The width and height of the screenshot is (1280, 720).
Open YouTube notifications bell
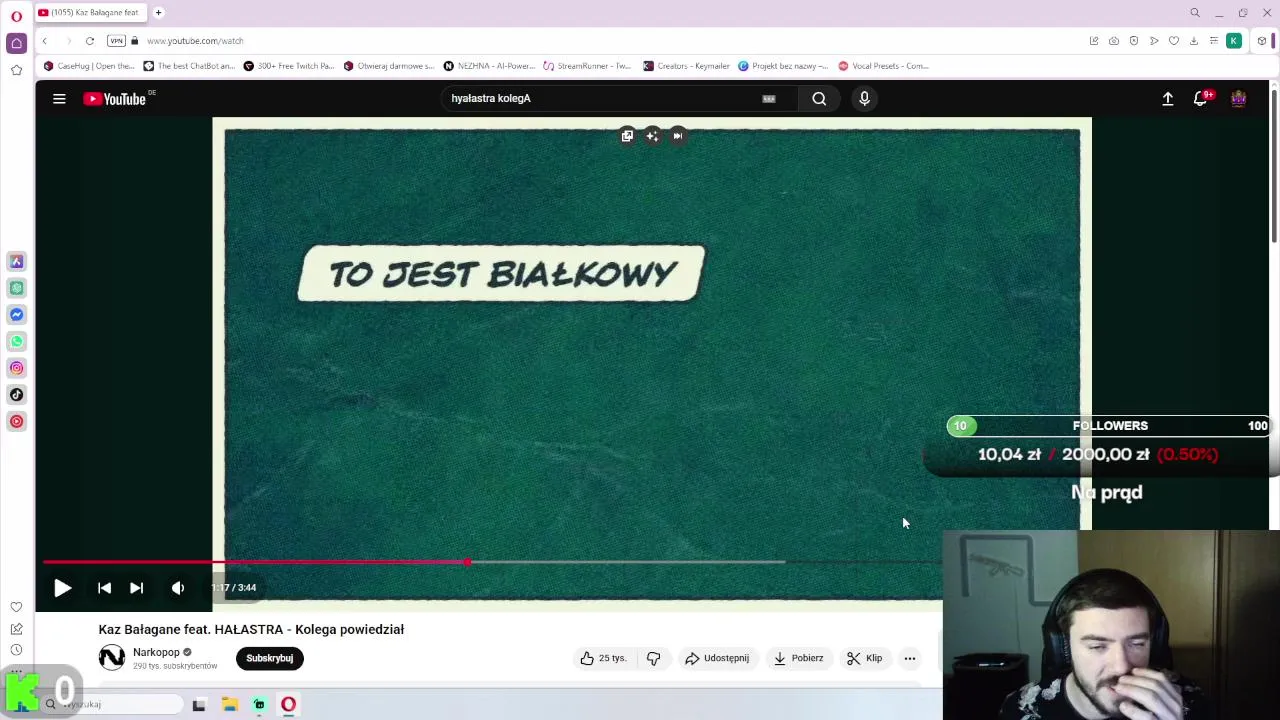tap(1201, 98)
